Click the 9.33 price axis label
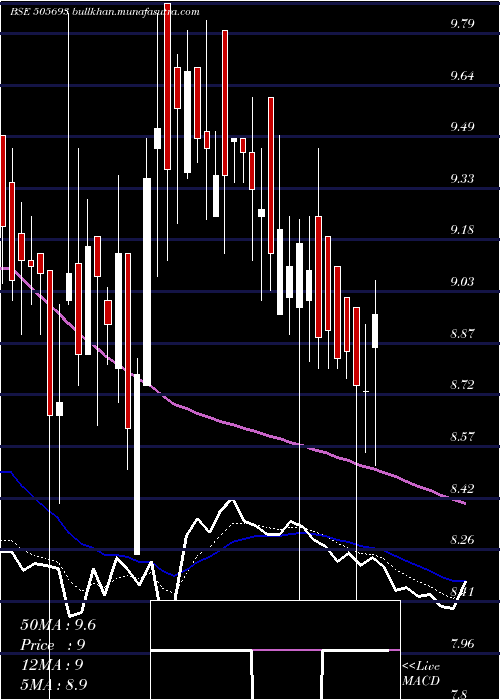 click(462, 179)
